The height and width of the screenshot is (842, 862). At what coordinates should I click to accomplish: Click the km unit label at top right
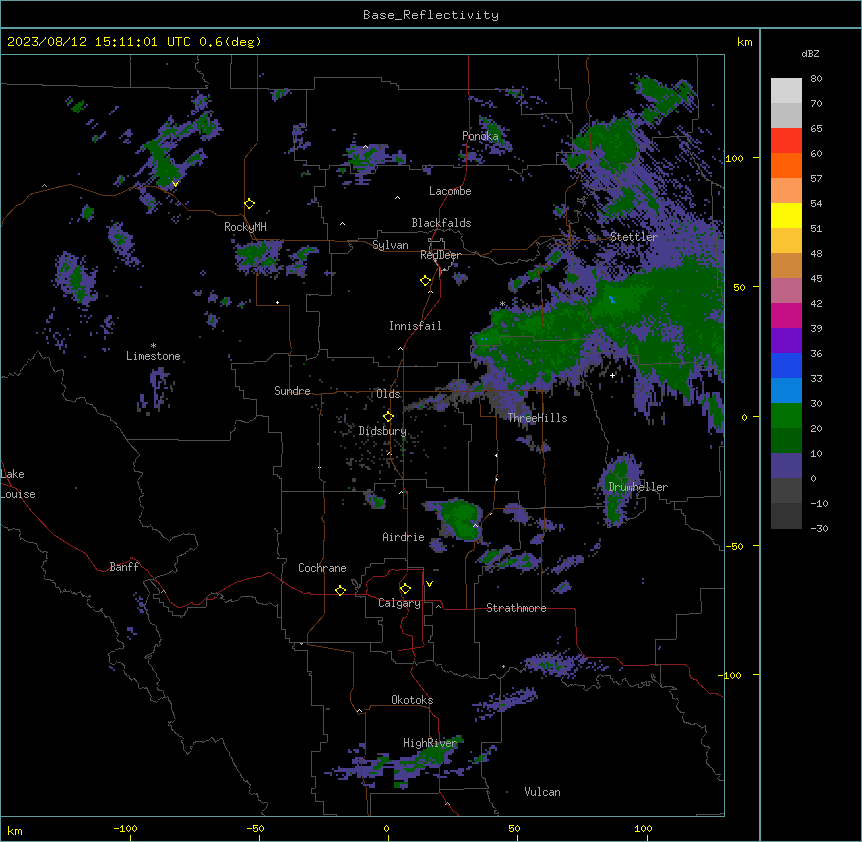tap(744, 42)
